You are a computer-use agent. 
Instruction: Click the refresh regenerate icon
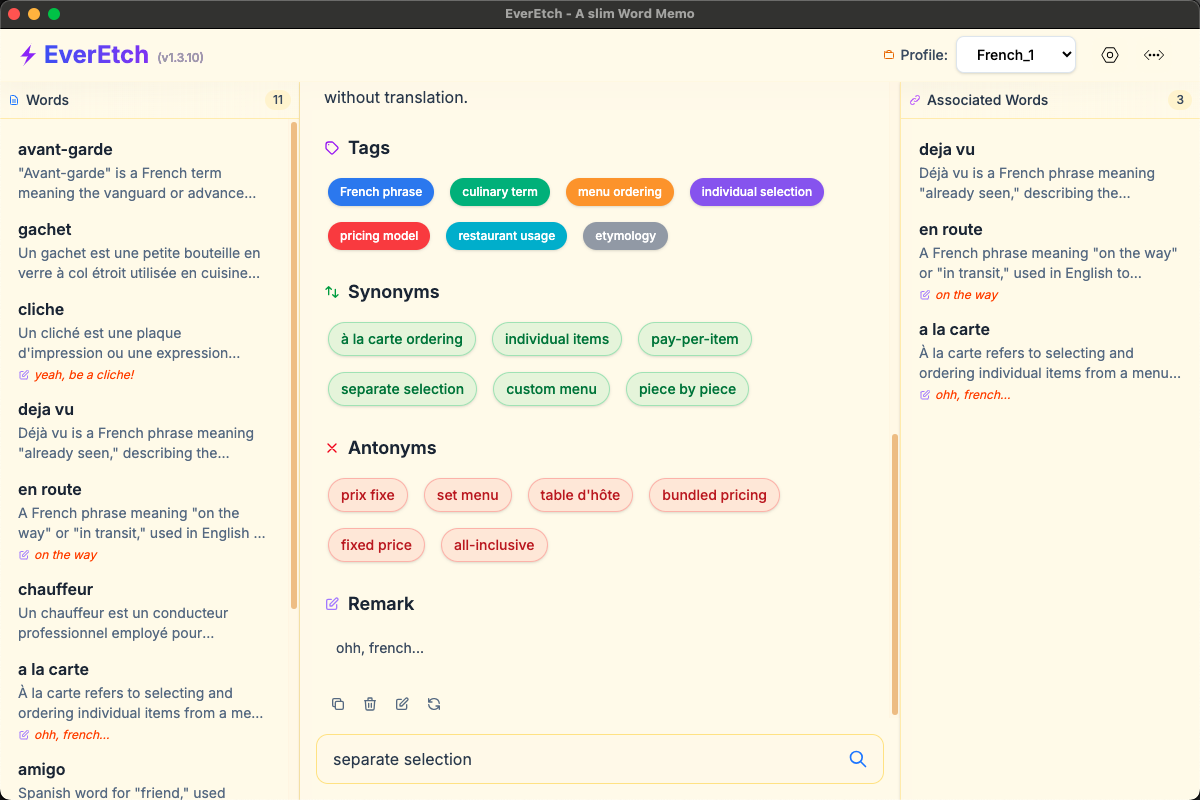434,704
